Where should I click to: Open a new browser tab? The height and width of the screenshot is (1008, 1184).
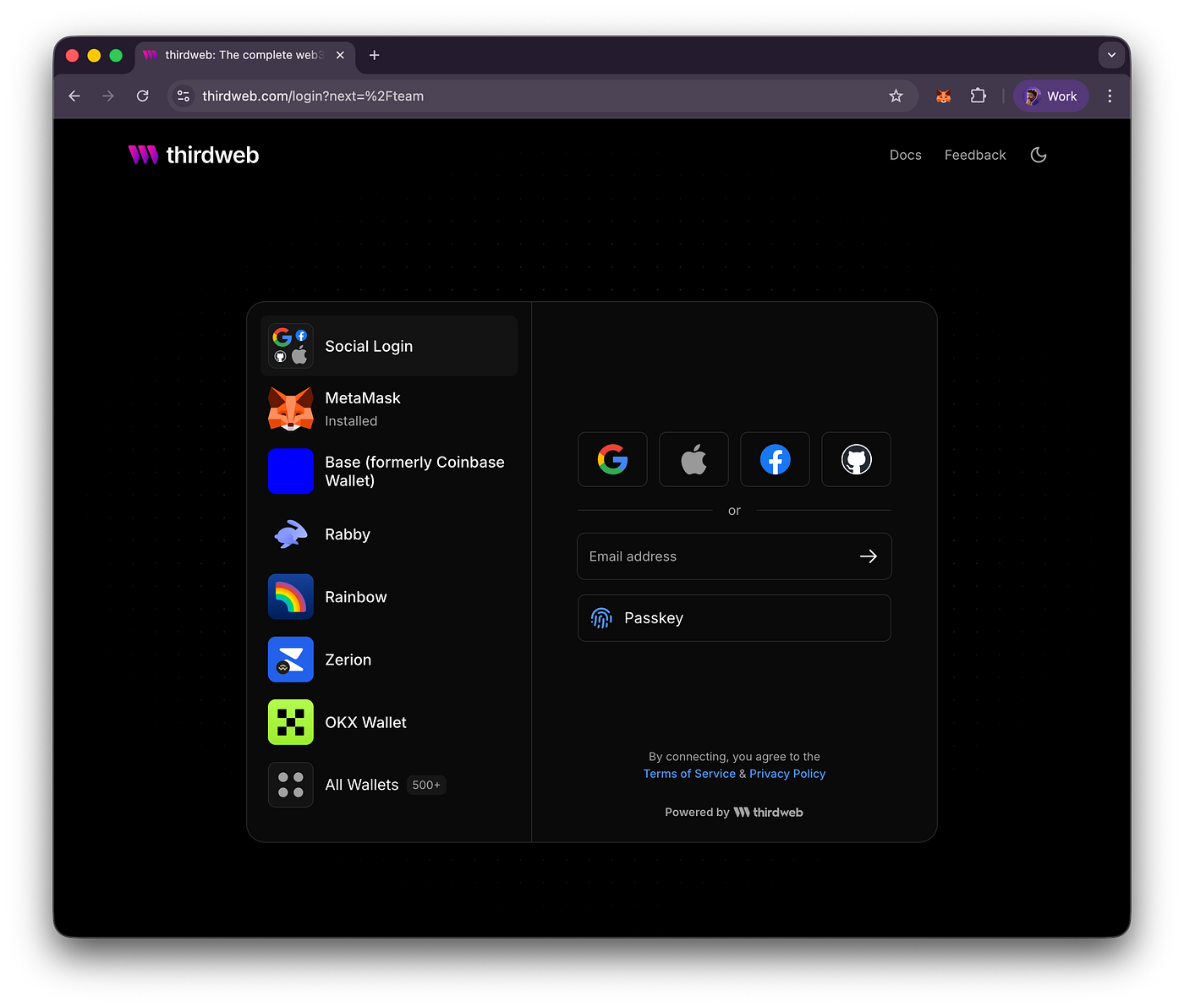click(x=375, y=55)
